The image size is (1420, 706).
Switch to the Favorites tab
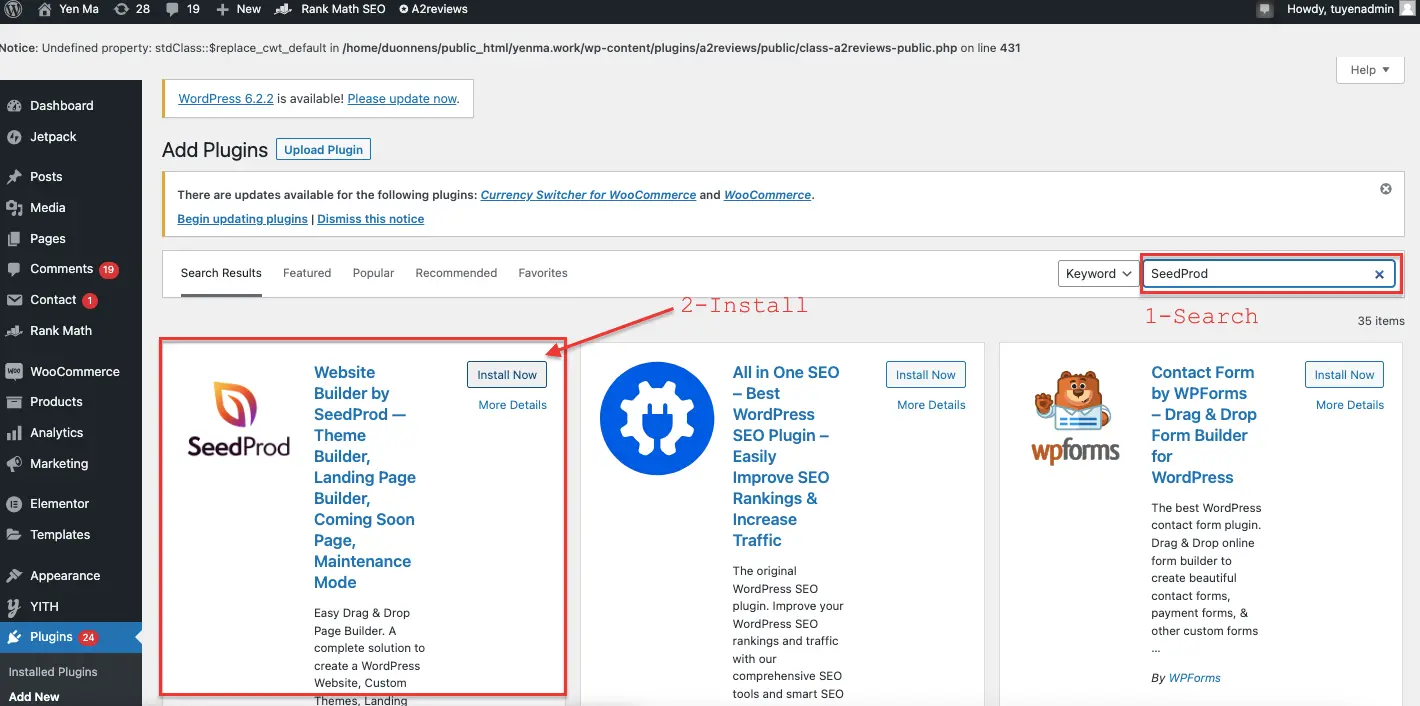click(543, 272)
